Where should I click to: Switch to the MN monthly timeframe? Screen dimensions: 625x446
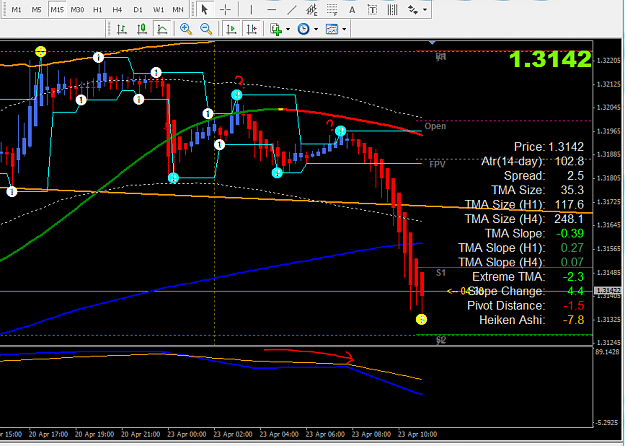[178, 10]
